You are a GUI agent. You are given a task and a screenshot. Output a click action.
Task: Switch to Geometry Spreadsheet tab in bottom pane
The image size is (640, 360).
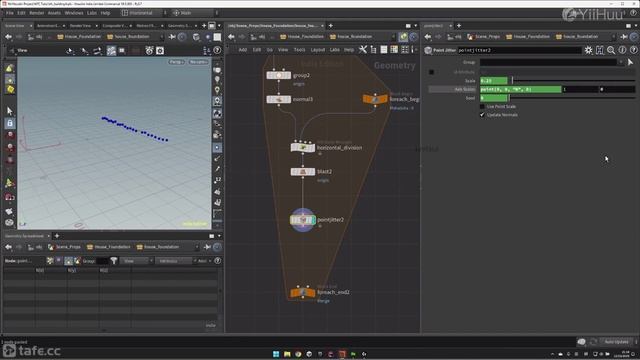tap(24, 236)
